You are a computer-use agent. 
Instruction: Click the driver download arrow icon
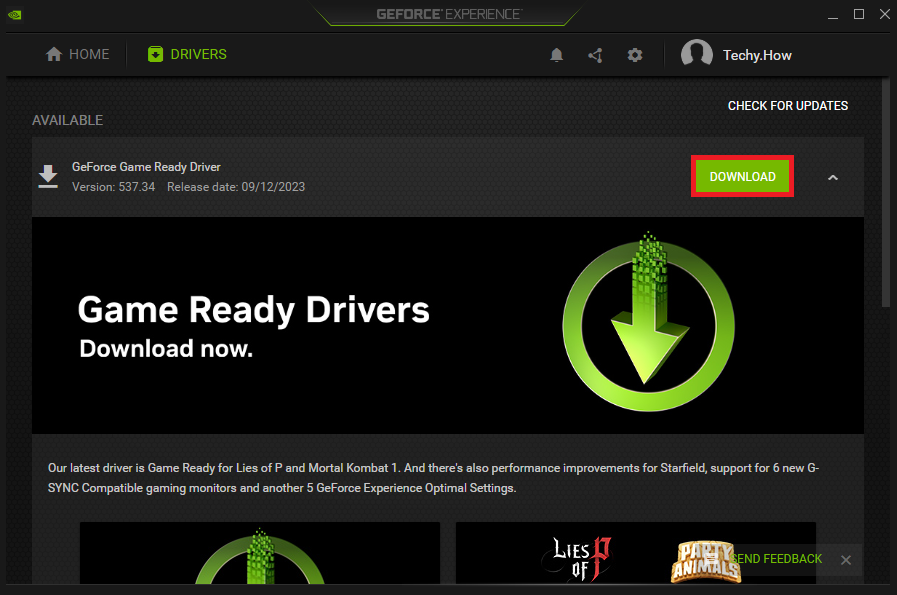click(x=48, y=176)
